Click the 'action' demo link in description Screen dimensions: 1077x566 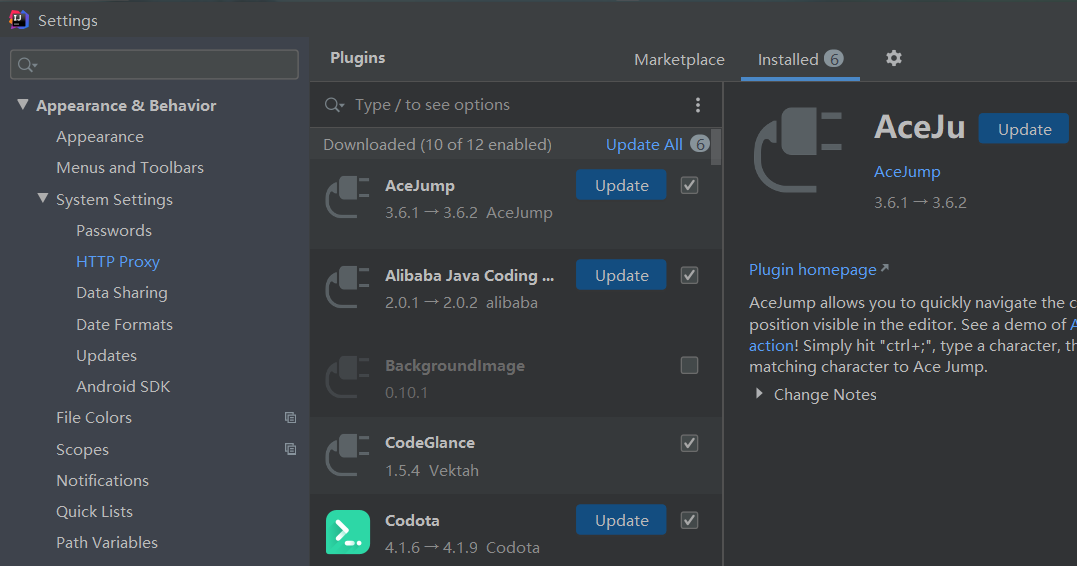point(771,346)
